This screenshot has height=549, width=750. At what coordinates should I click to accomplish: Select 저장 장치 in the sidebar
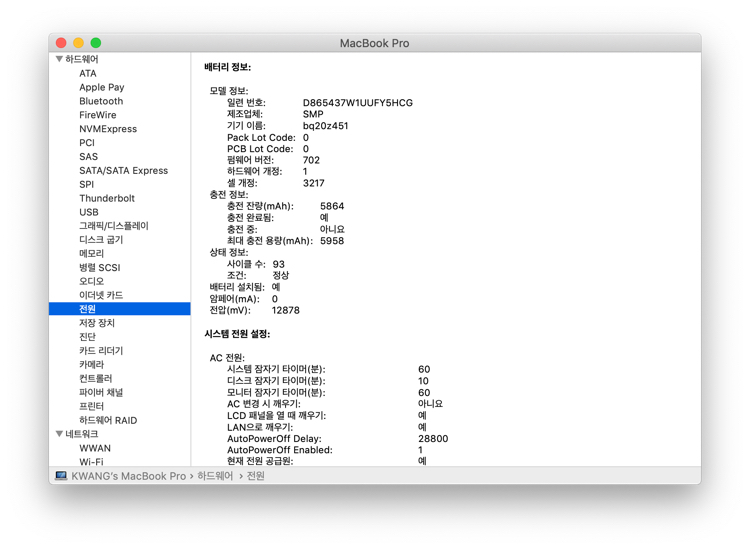pyautogui.click(x=97, y=323)
